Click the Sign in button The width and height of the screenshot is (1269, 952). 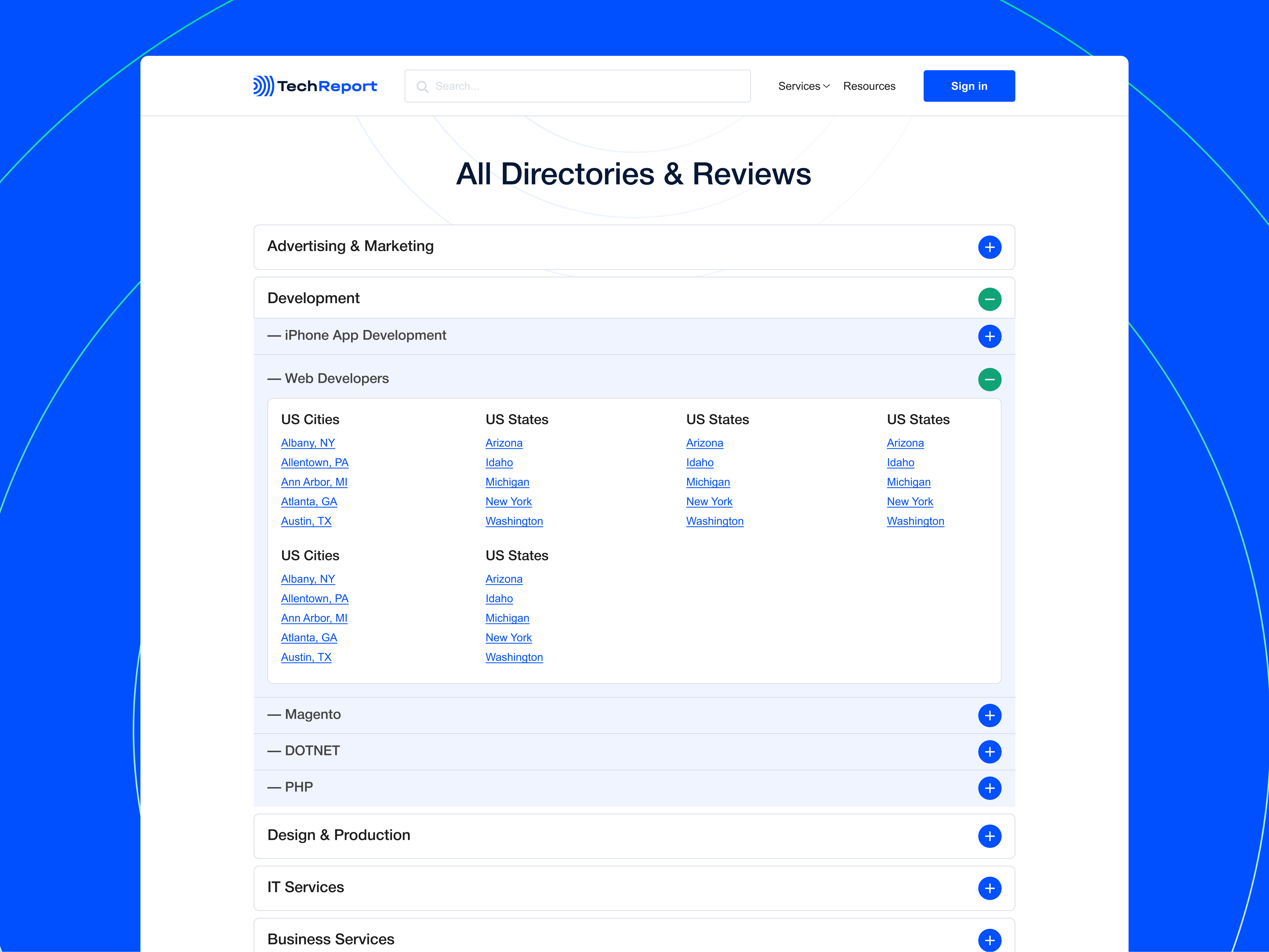(969, 86)
